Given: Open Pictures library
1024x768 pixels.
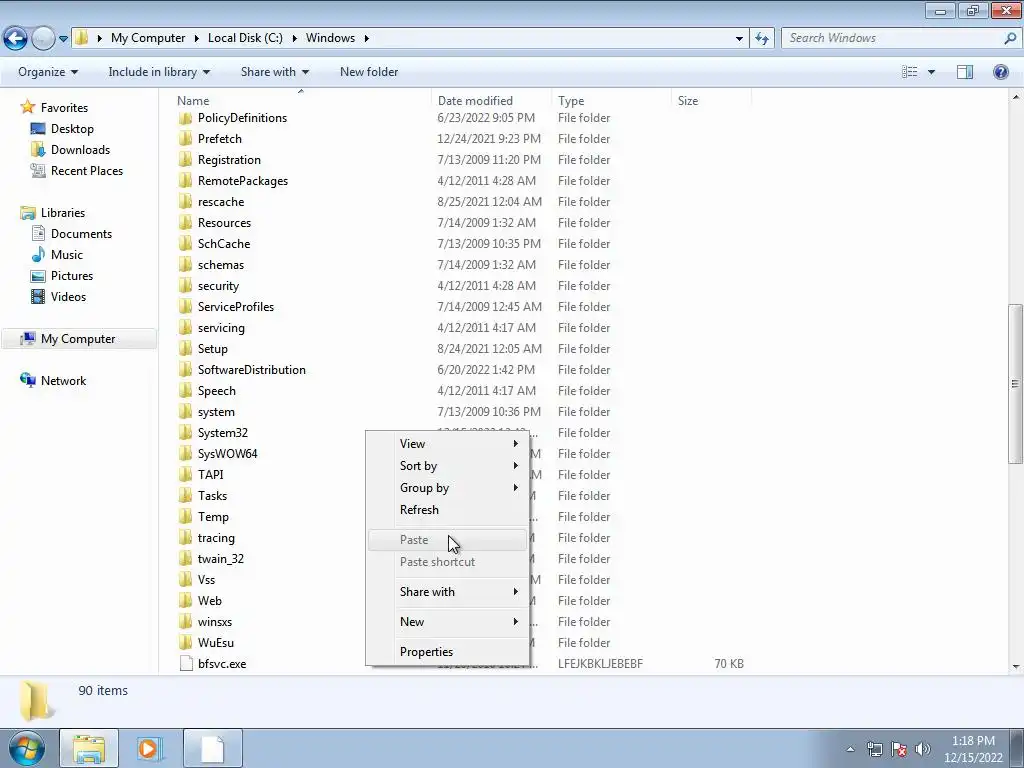Looking at the screenshot, I should click(x=72, y=276).
